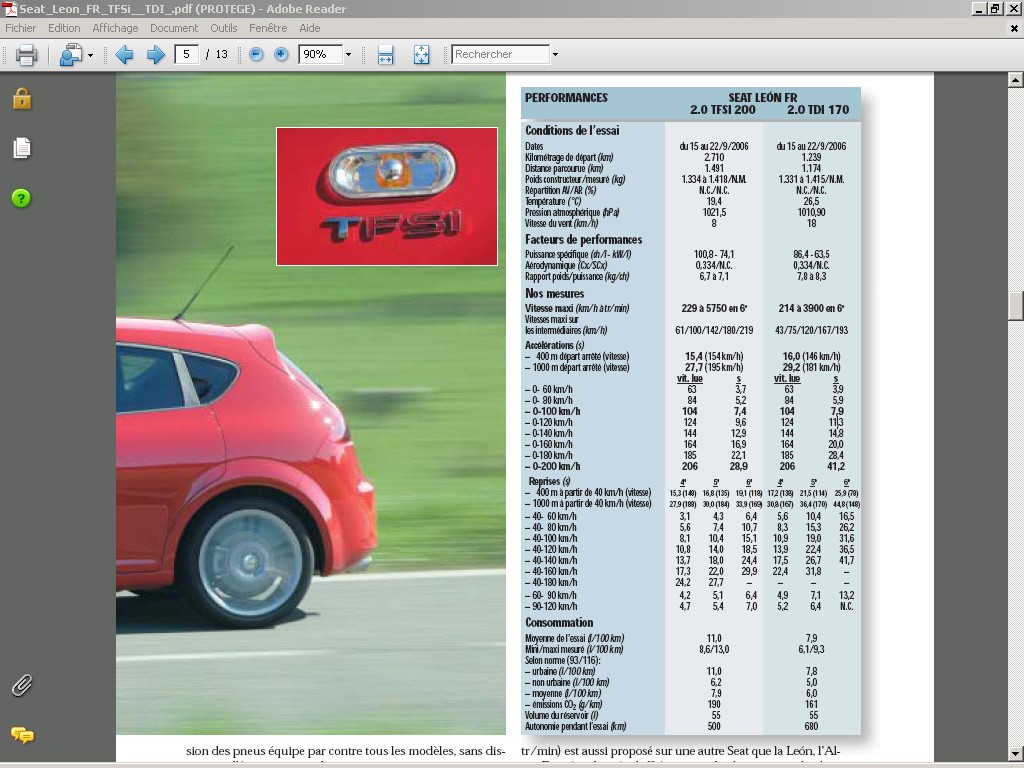Click the Print icon in toolbar
This screenshot has height=768, width=1024.
coord(27,55)
